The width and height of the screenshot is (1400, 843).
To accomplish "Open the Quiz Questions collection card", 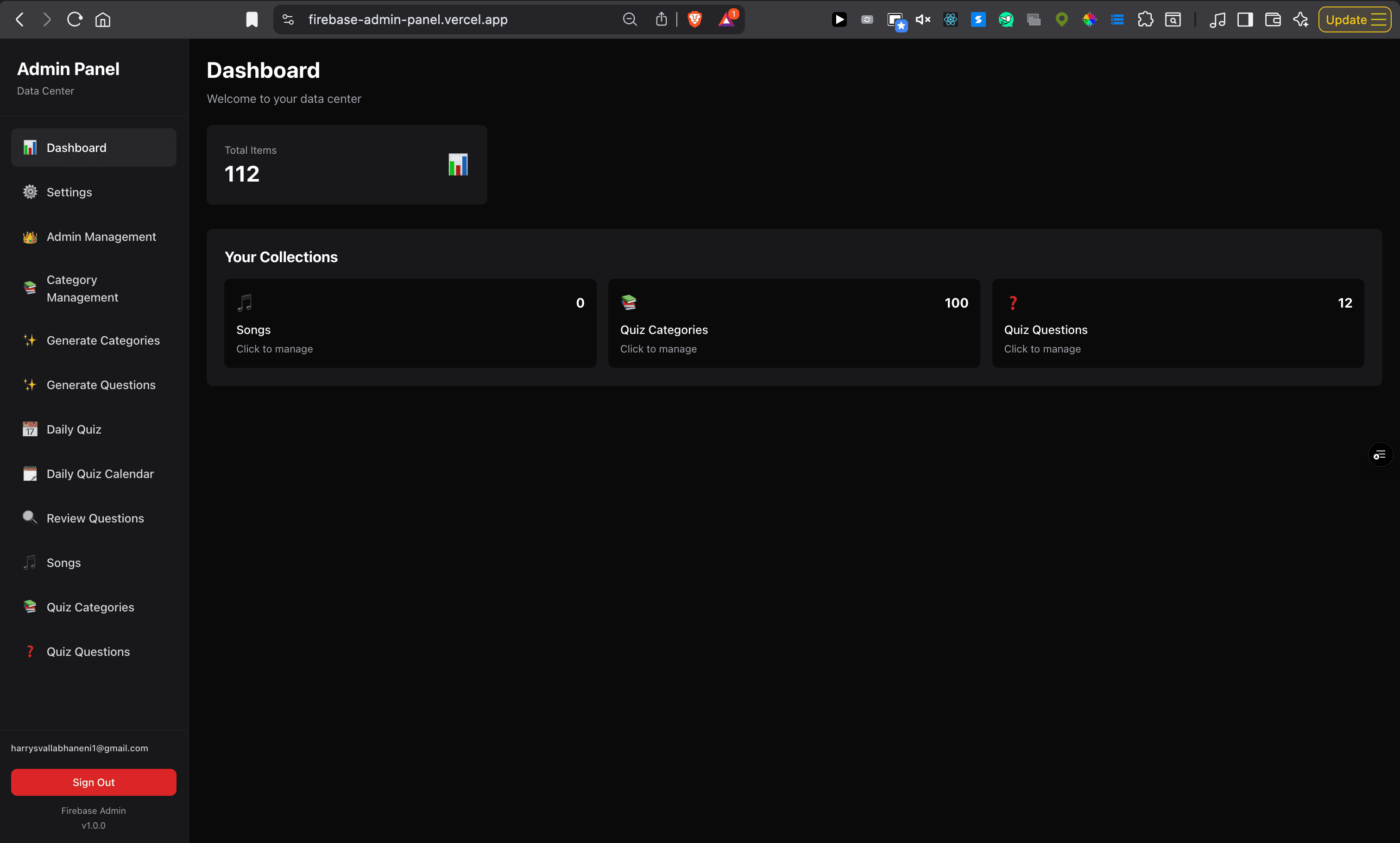I will [1178, 323].
